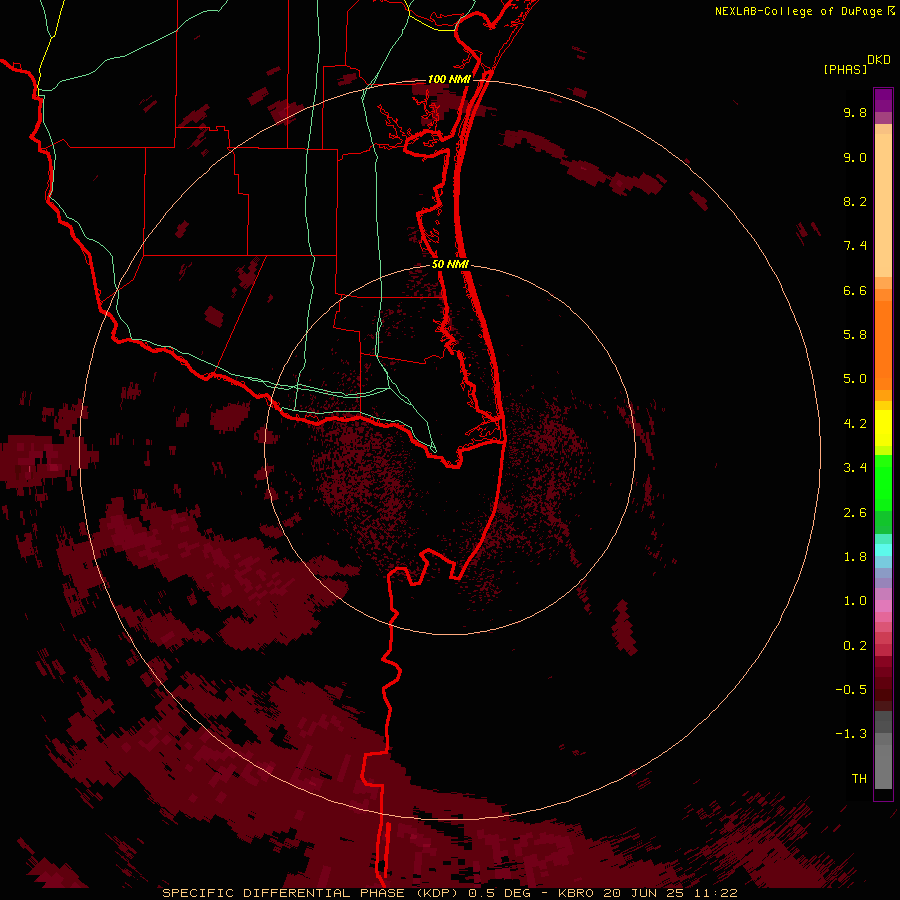
Task: Click the bright green segment of the color bar
Action: (883, 482)
